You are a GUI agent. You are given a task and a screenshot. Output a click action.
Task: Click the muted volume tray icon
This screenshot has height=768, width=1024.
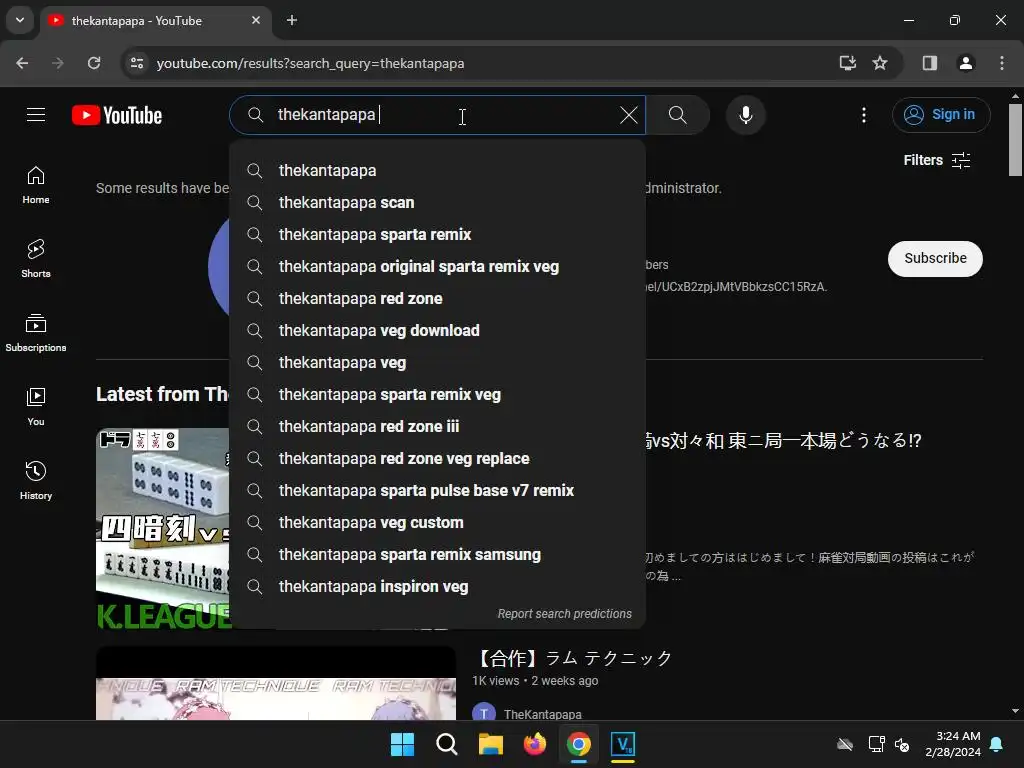[x=902, y=744]
